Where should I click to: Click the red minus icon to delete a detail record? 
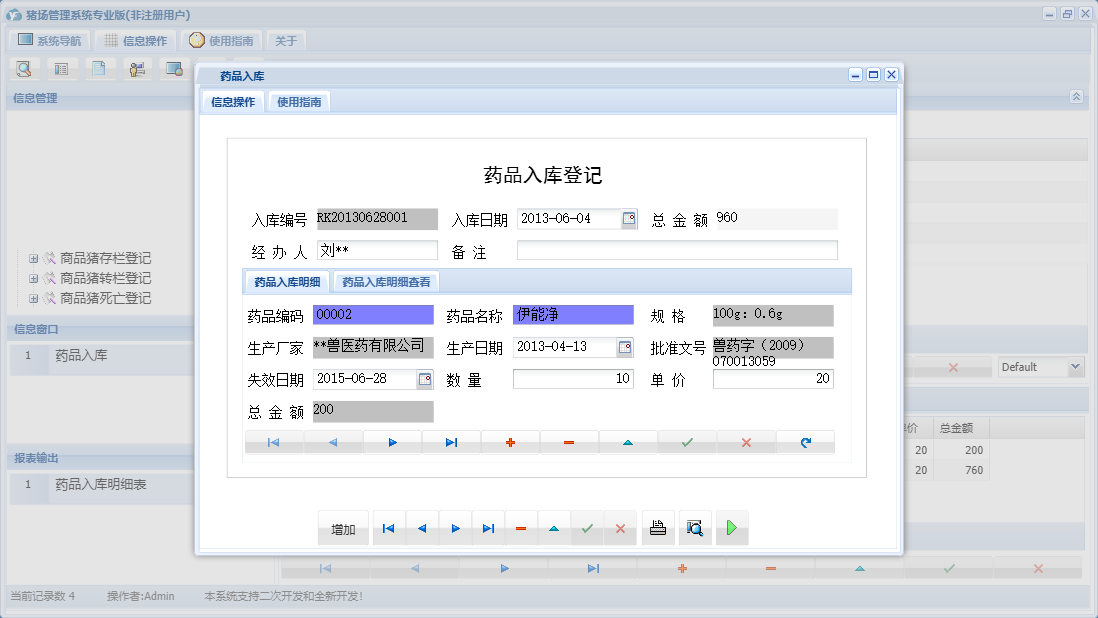point(569,440)
